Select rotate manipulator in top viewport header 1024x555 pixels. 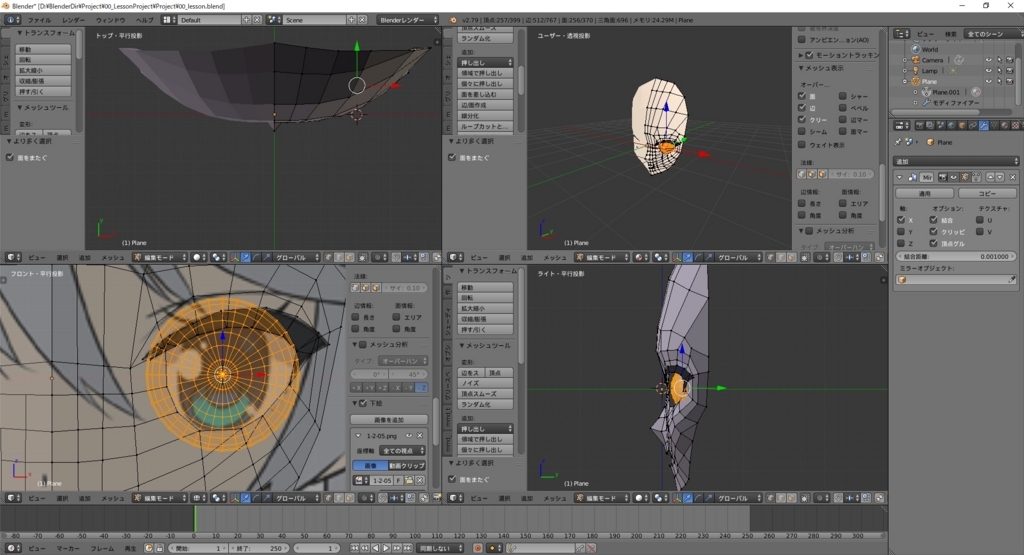click(257, 257)
